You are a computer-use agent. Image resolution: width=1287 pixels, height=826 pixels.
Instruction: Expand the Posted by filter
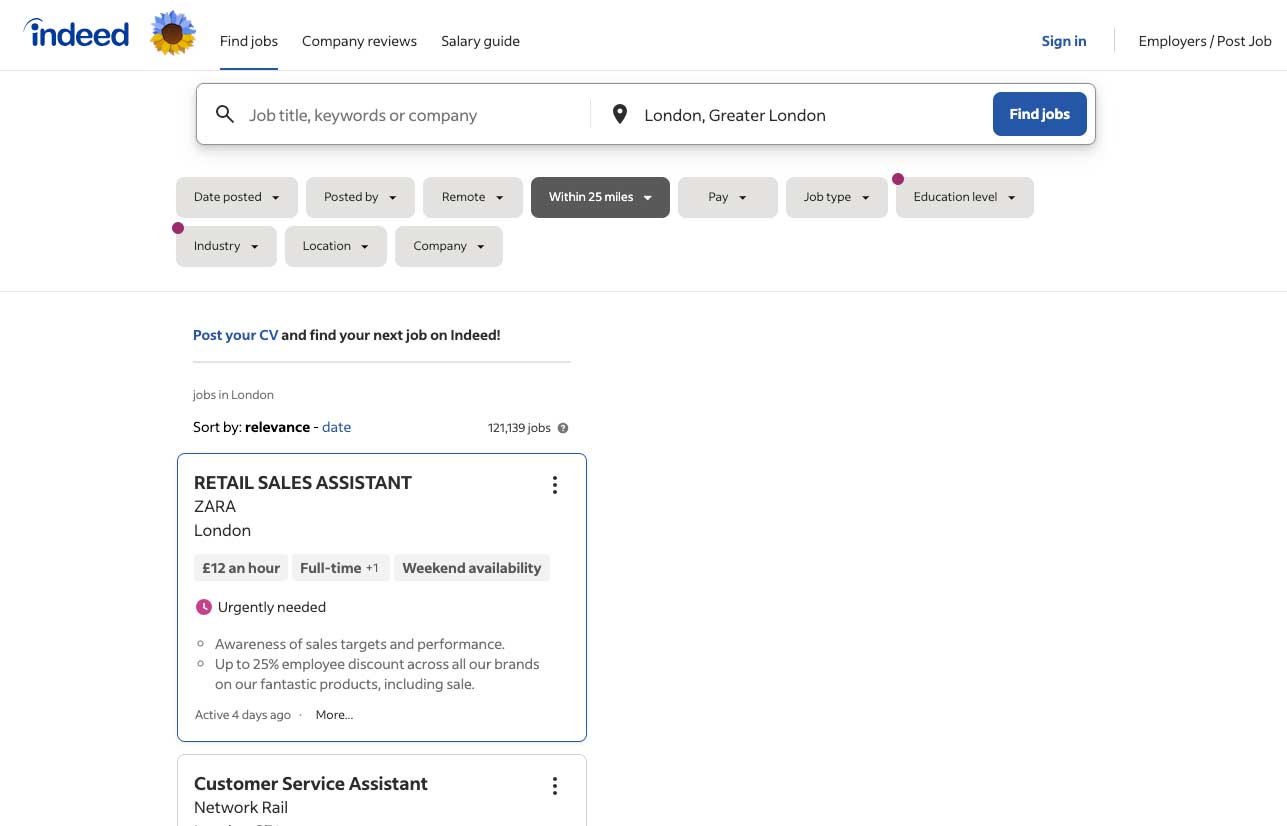tap(360, 197)
